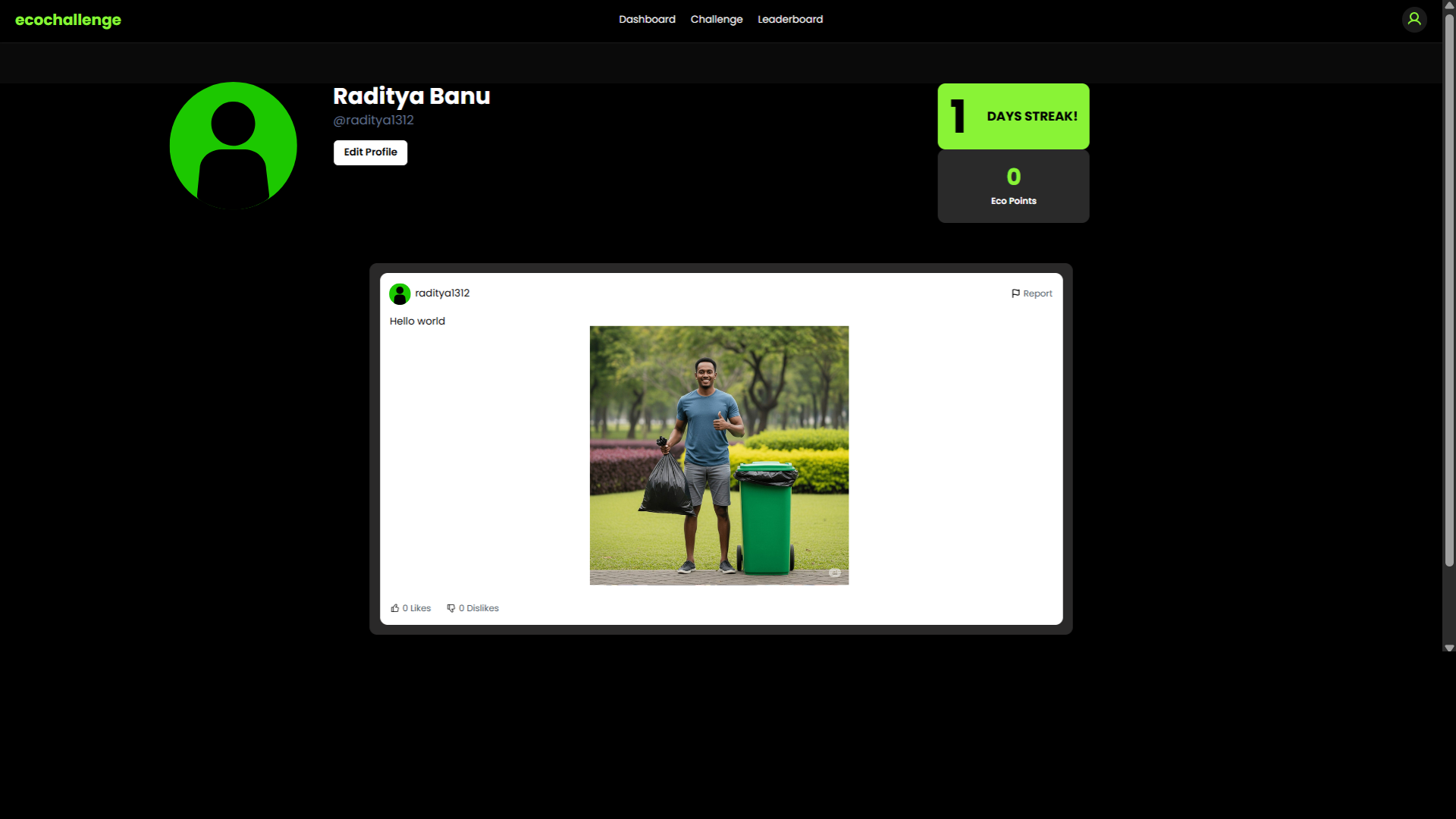Click the thumbs-up Likes icon
Viewport: 1456px width, 819px height.
point(395,608)
